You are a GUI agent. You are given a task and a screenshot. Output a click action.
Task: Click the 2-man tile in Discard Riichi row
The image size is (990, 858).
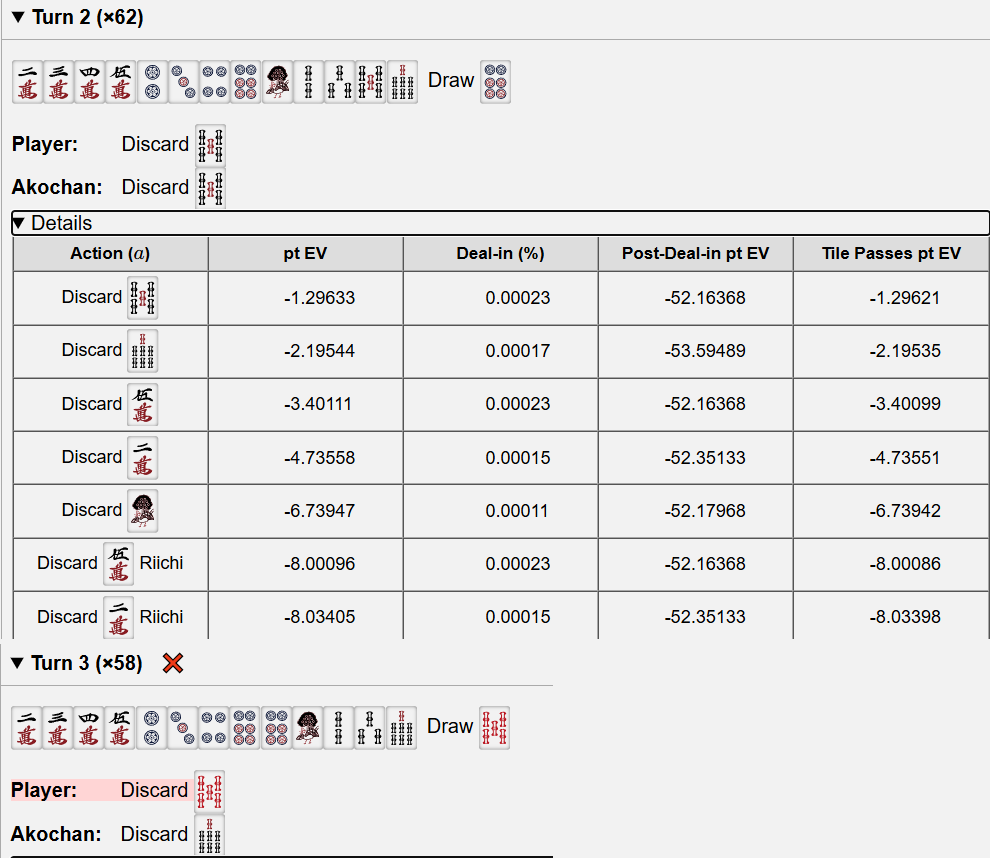pos(119,617)
